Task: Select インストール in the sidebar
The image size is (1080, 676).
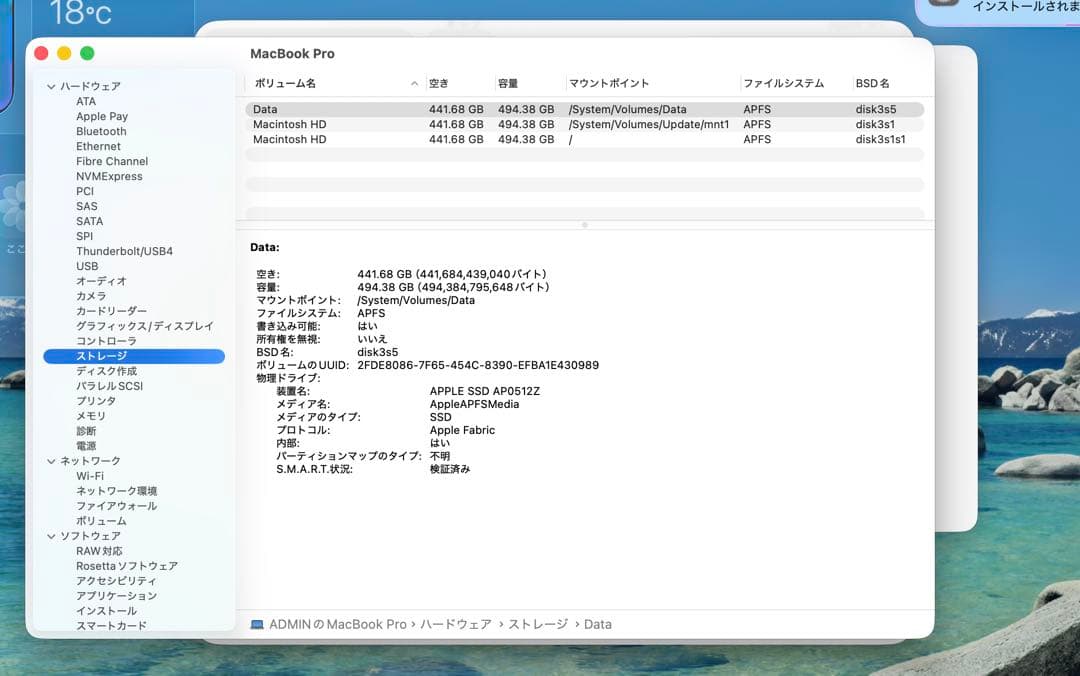Action: point(106,611)
